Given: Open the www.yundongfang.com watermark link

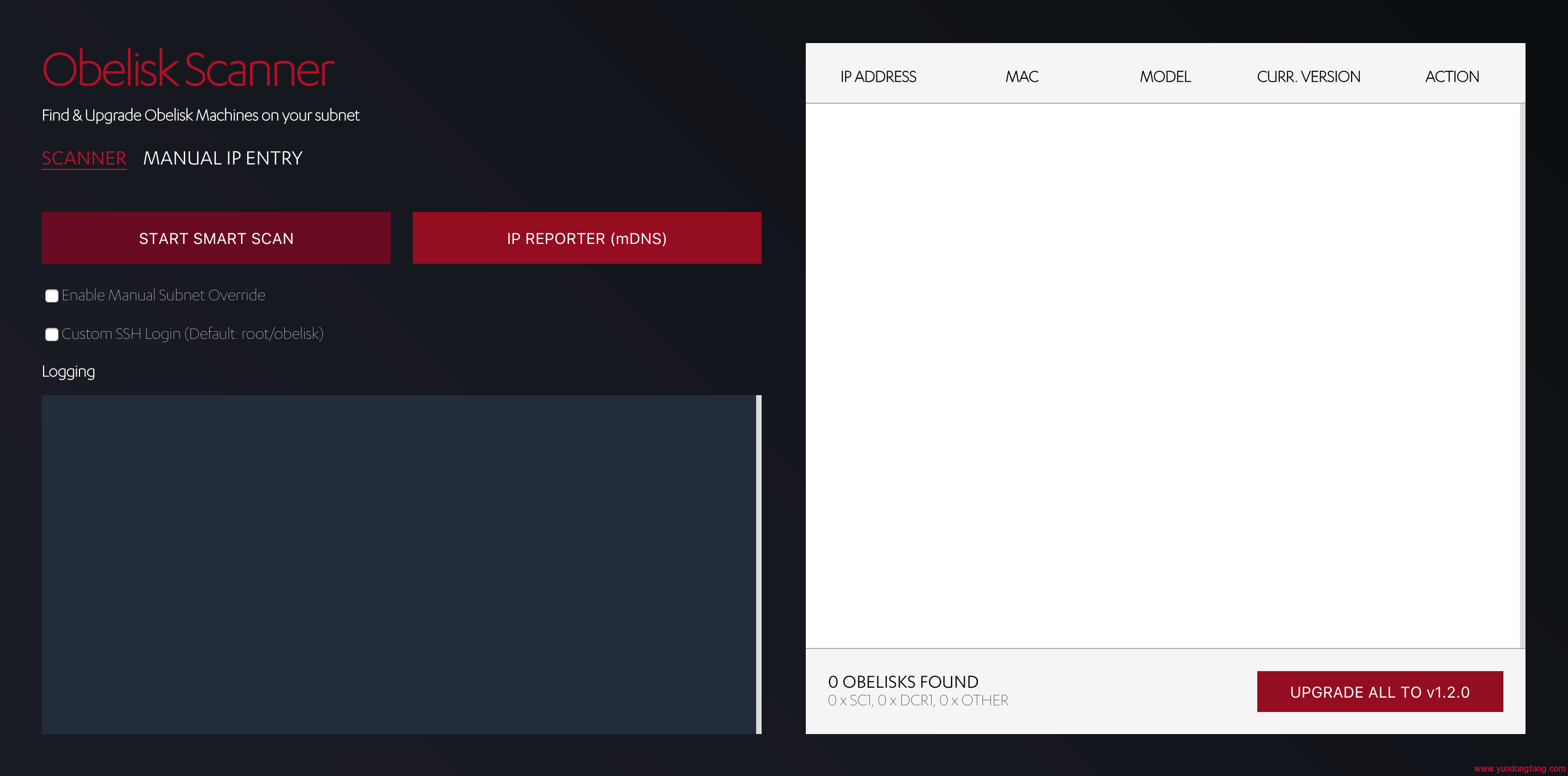Looking at the screenshot, I should [x=1519, y=768].
